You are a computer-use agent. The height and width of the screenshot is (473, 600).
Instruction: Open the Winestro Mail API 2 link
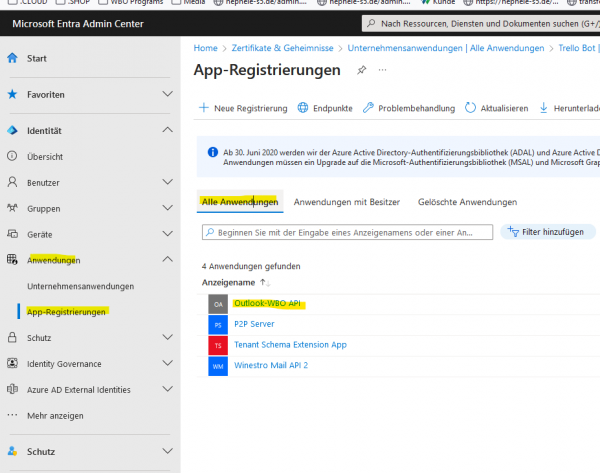(270, 366)
